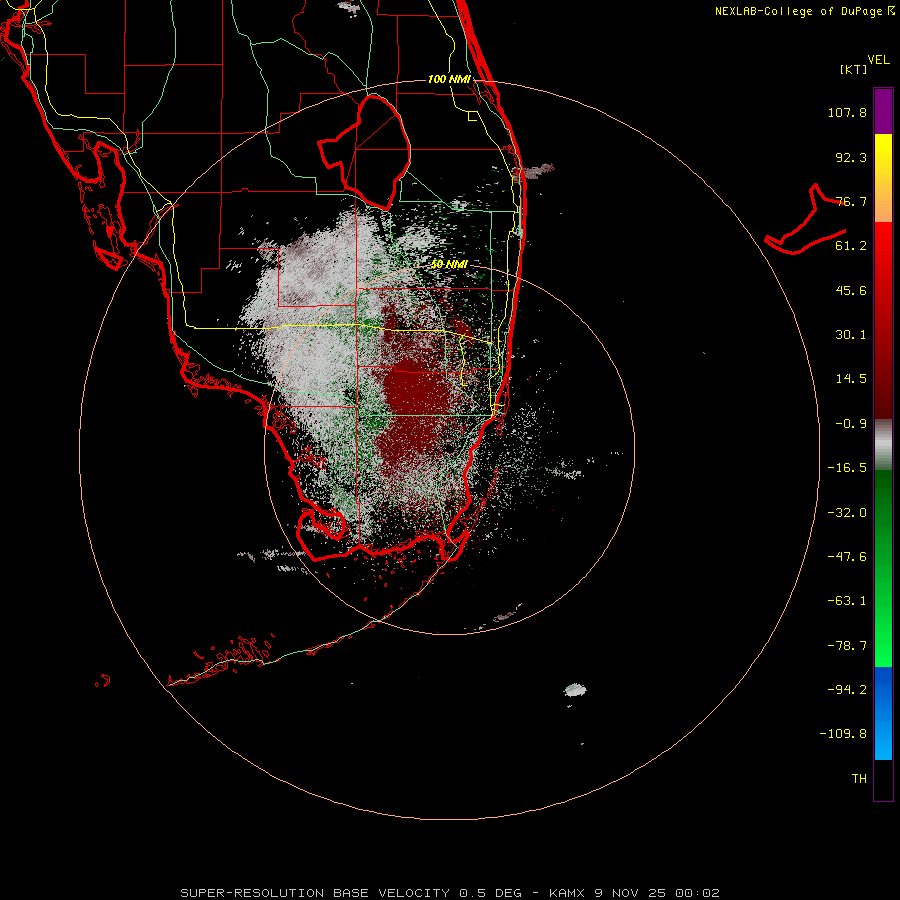Click the -47.6 velocity scale value

(847, 557)
